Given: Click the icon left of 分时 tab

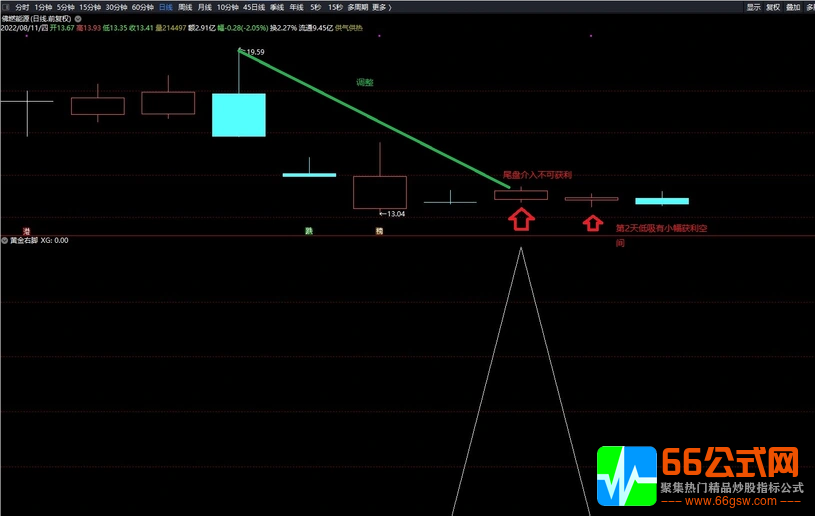Looking at the screenshot, I should tap(6, 7).
